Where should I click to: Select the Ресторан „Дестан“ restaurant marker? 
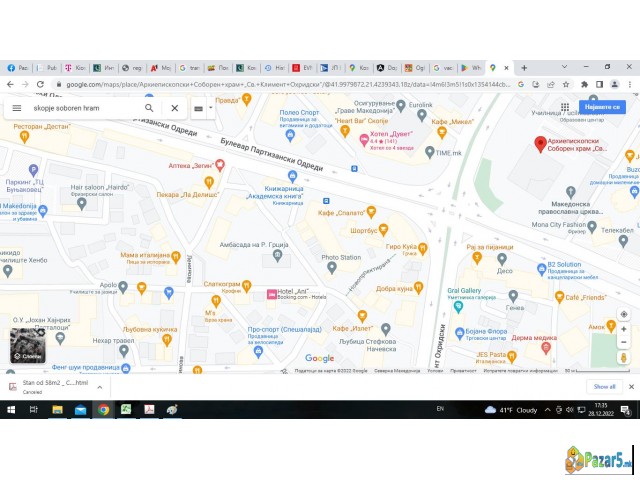[24, 137]
